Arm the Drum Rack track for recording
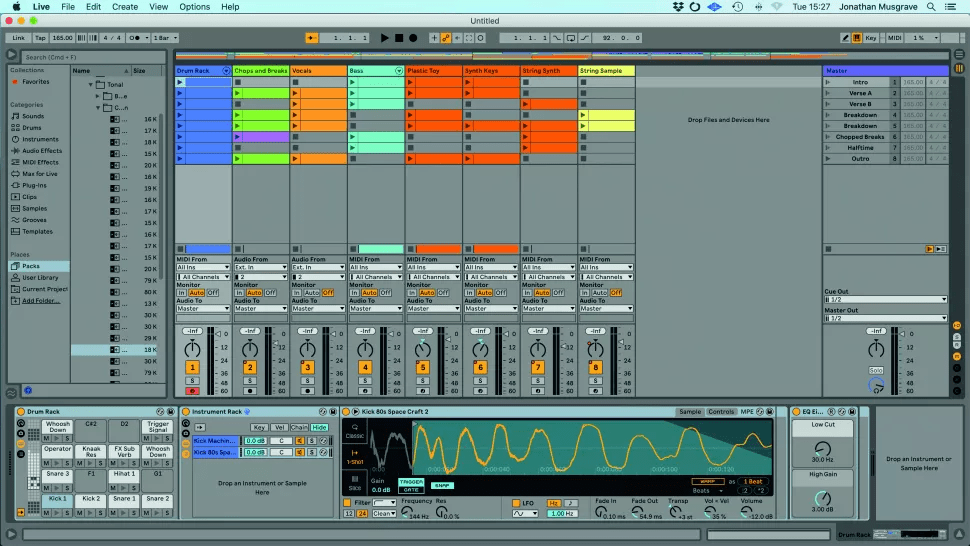 (x=192, y=391)
